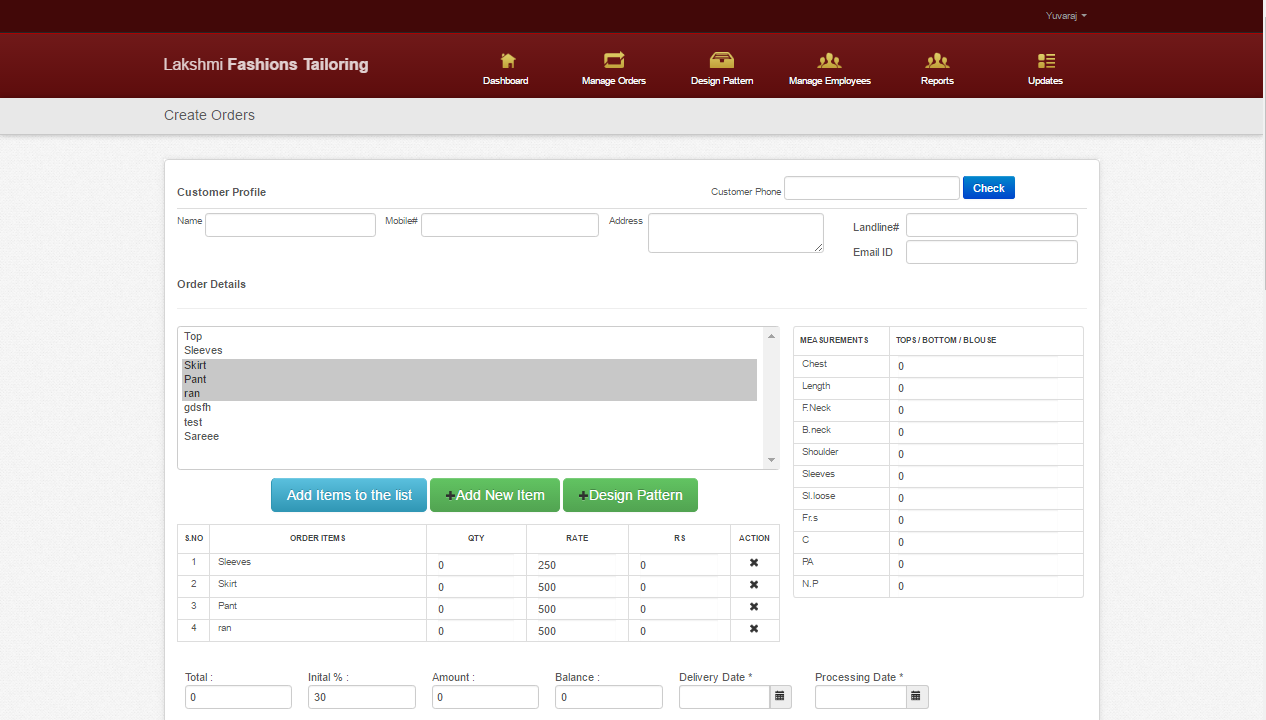Select test in the items list

coord(469,423)
